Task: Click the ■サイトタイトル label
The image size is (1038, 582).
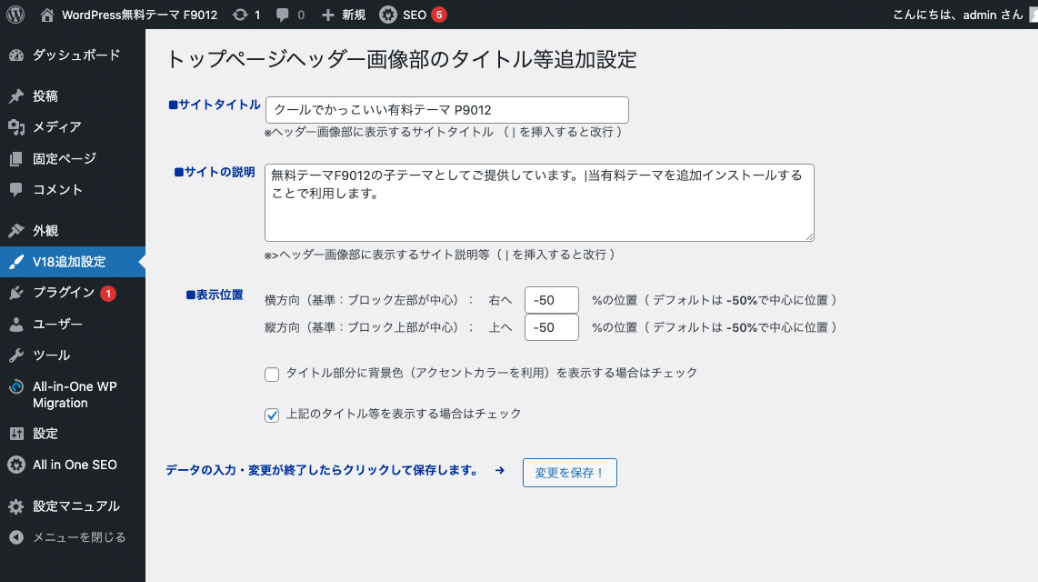Action: (x=214, y=105)
